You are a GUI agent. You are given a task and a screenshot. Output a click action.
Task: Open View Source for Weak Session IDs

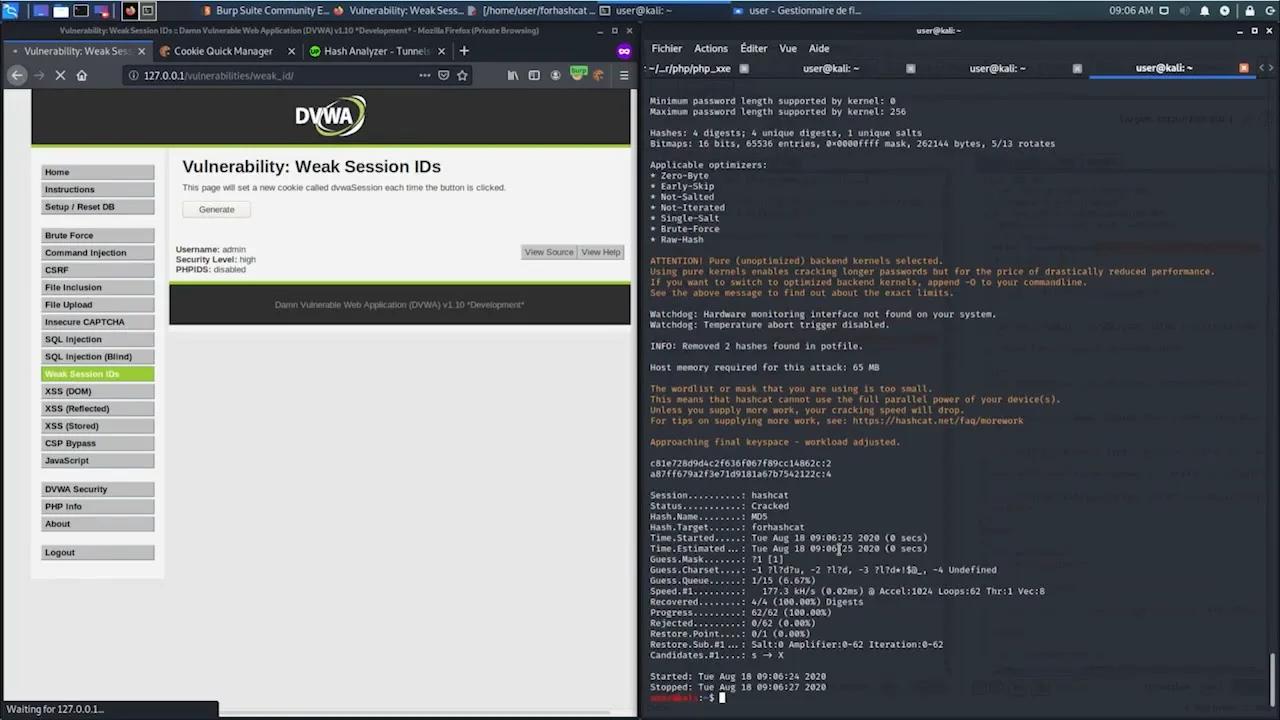click(548, 252)
